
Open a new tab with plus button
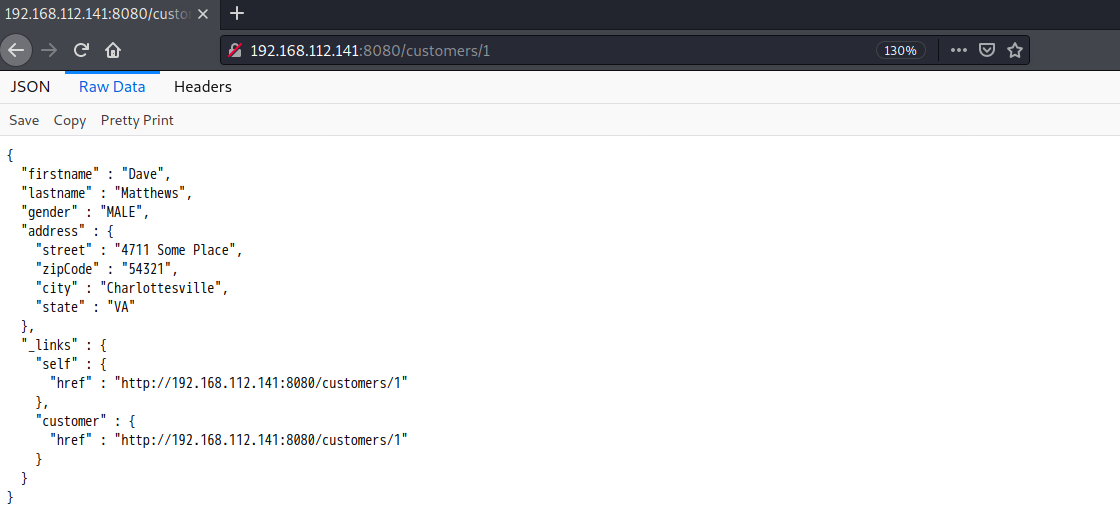[x=236, y=14]
